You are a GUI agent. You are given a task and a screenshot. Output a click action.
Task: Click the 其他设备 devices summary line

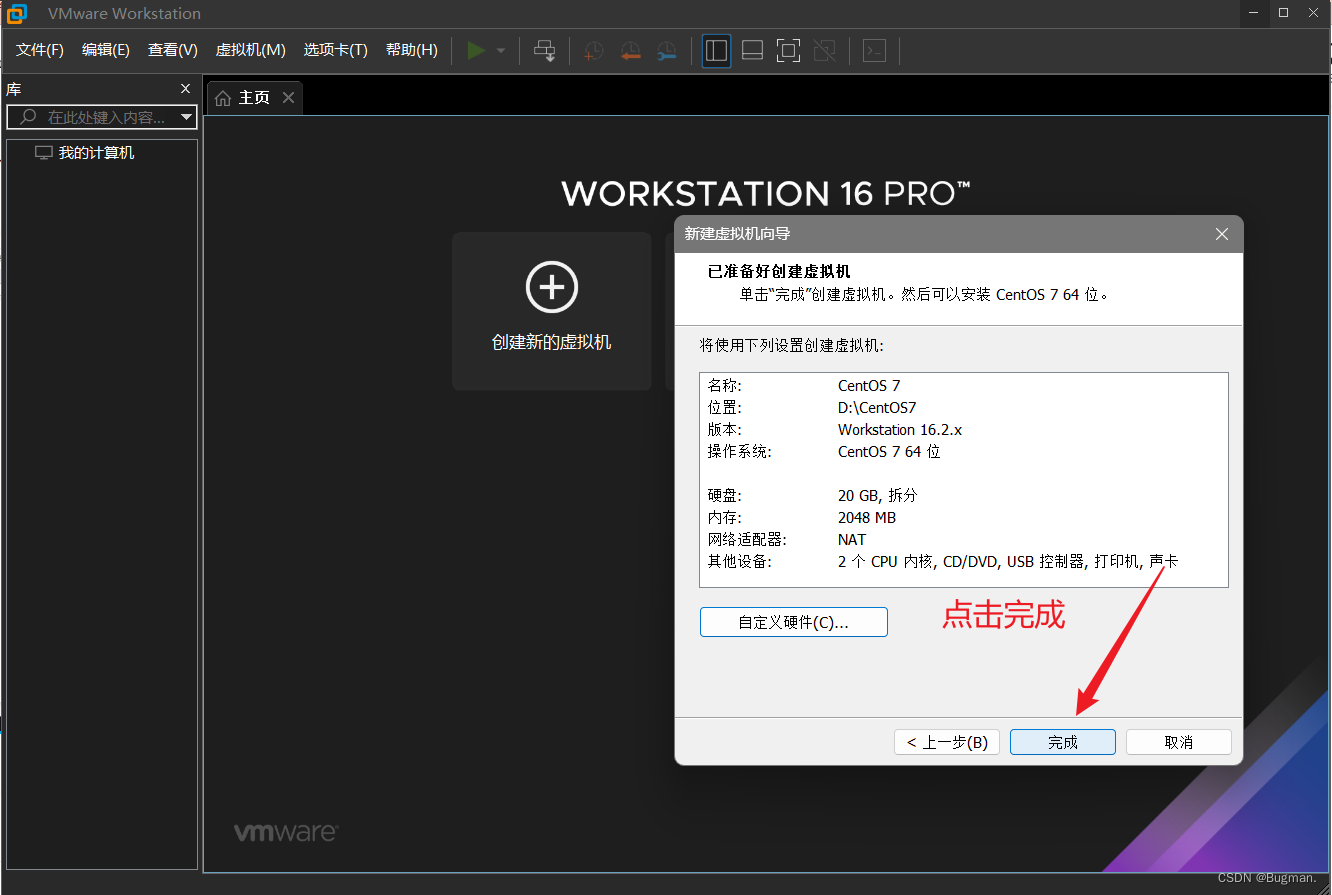pyautogui.click(x=943, y=562)
